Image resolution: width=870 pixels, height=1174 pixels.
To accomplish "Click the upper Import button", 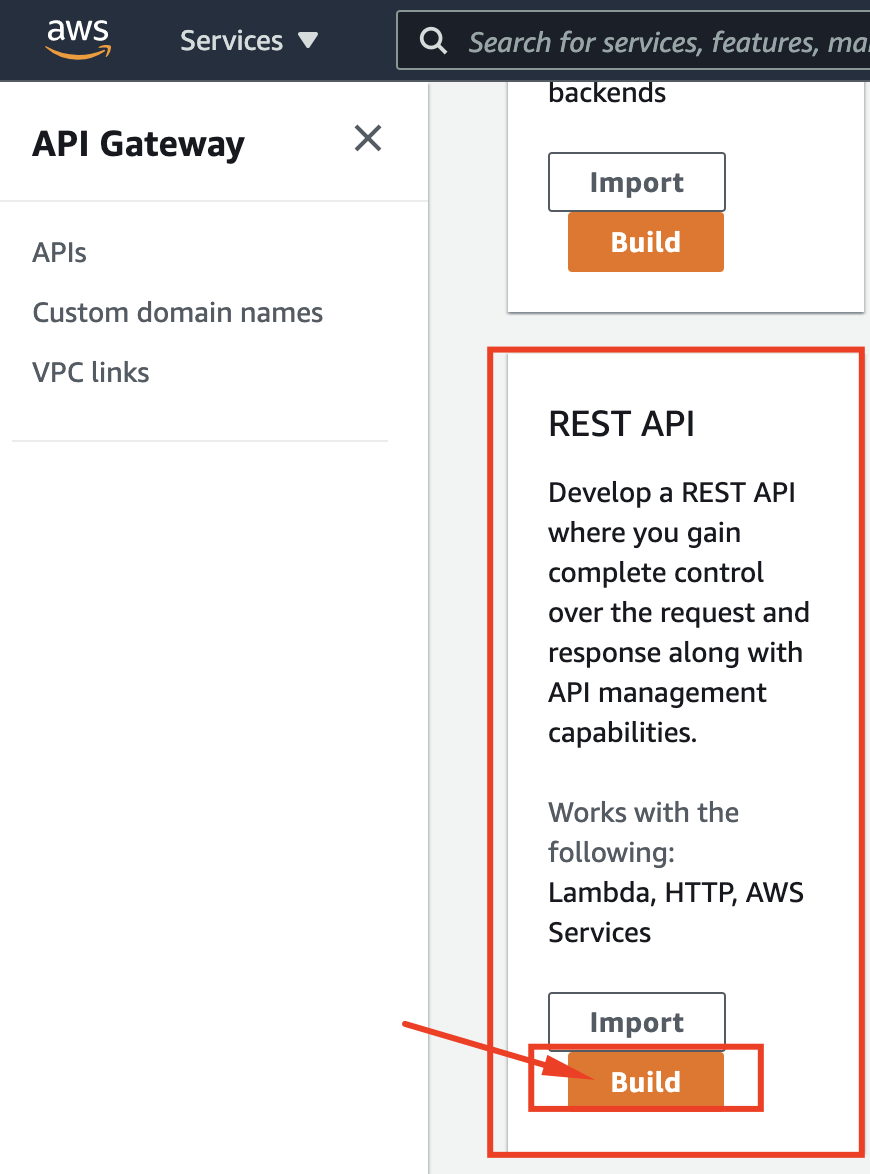I will pos(636,181).
